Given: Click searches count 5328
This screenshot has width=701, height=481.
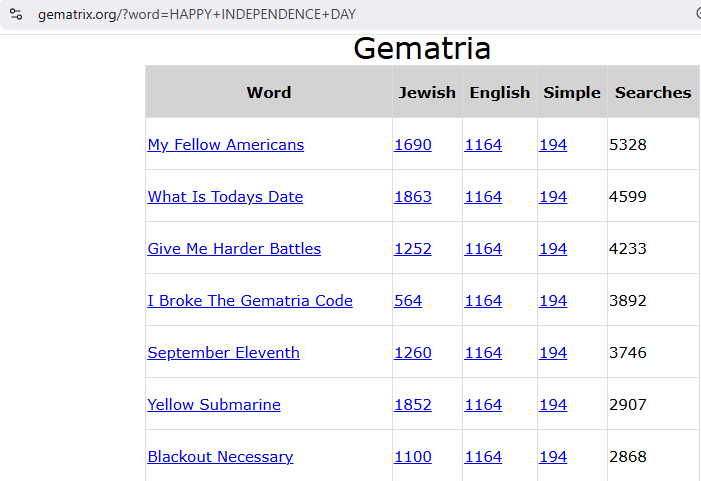Looking at the screenshot, I should pos(628,145).
